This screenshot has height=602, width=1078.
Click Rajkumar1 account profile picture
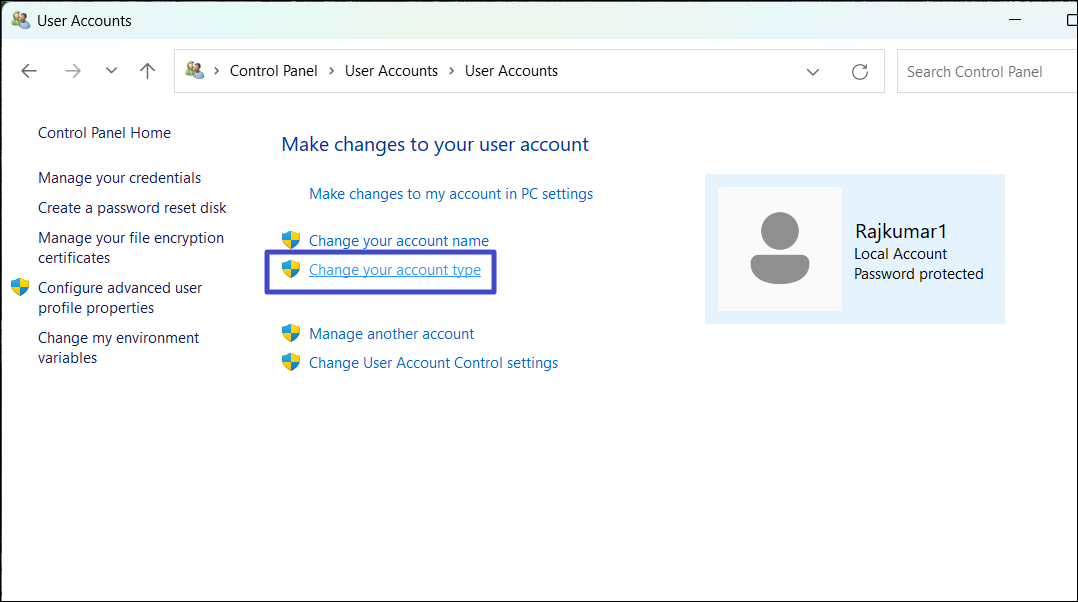[x=779, y=249]
